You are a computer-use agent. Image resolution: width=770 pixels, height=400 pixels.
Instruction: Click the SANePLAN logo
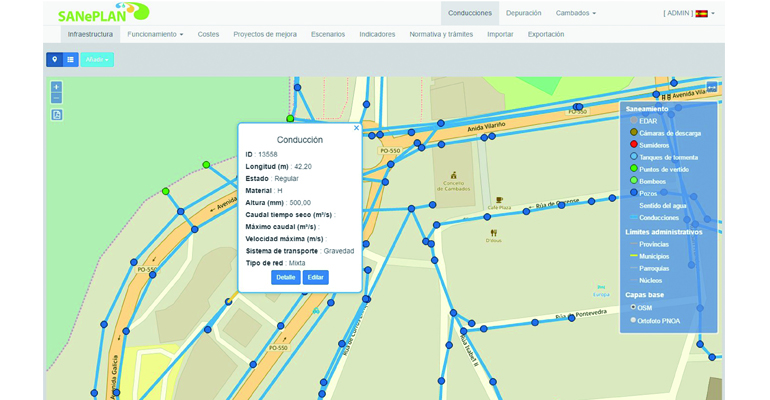[102, 13]
